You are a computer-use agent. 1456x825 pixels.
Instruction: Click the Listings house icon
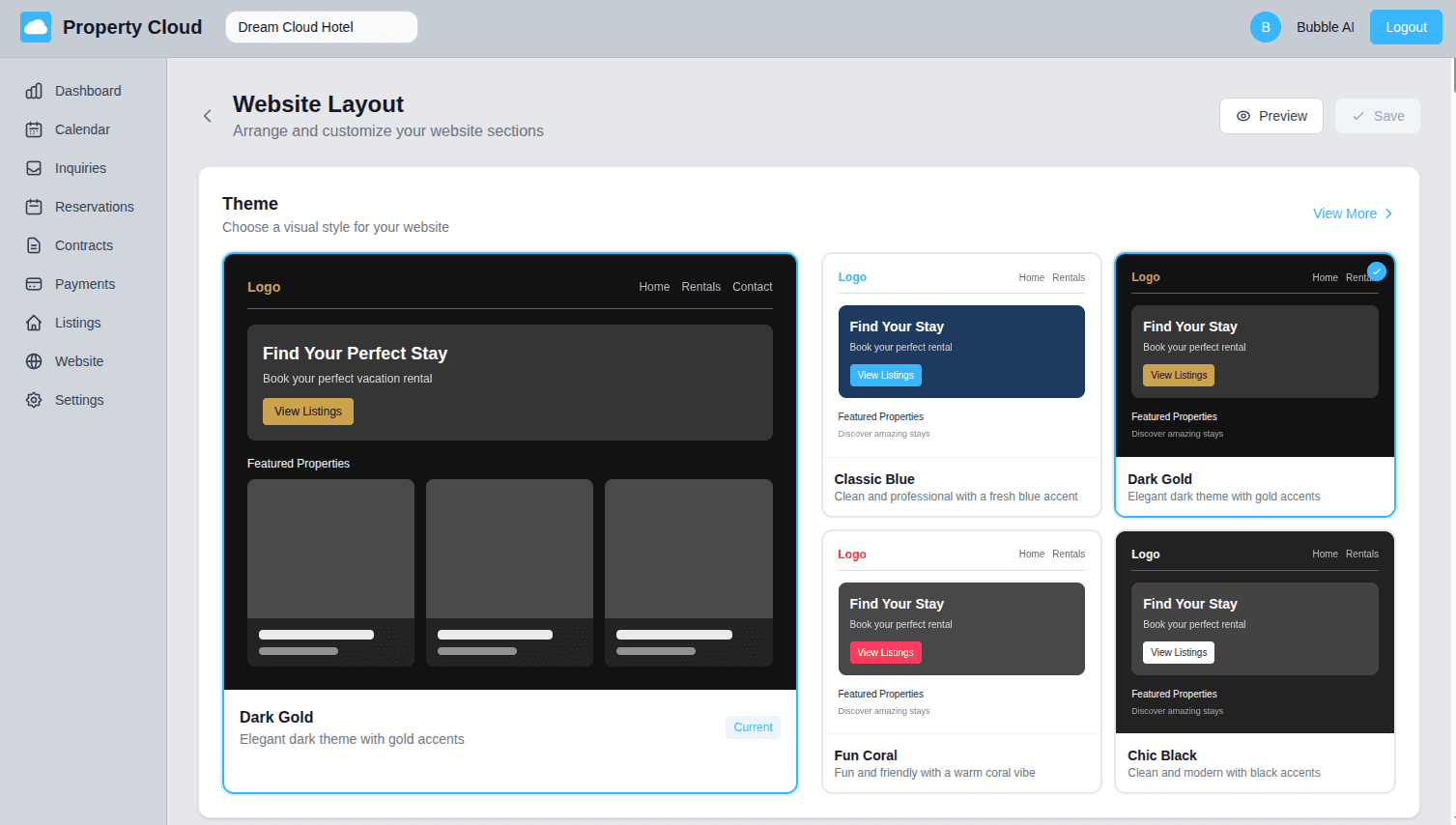34,323
